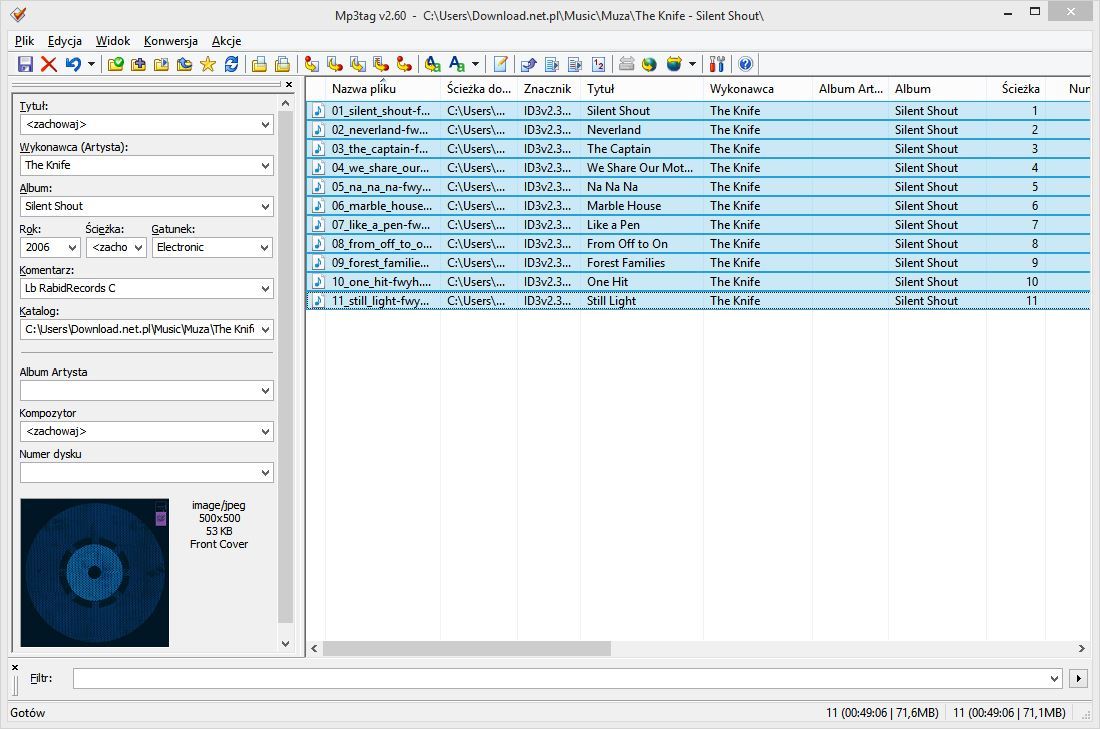
Task: Open the Konwersja menu
Action: tap(170, 41)
